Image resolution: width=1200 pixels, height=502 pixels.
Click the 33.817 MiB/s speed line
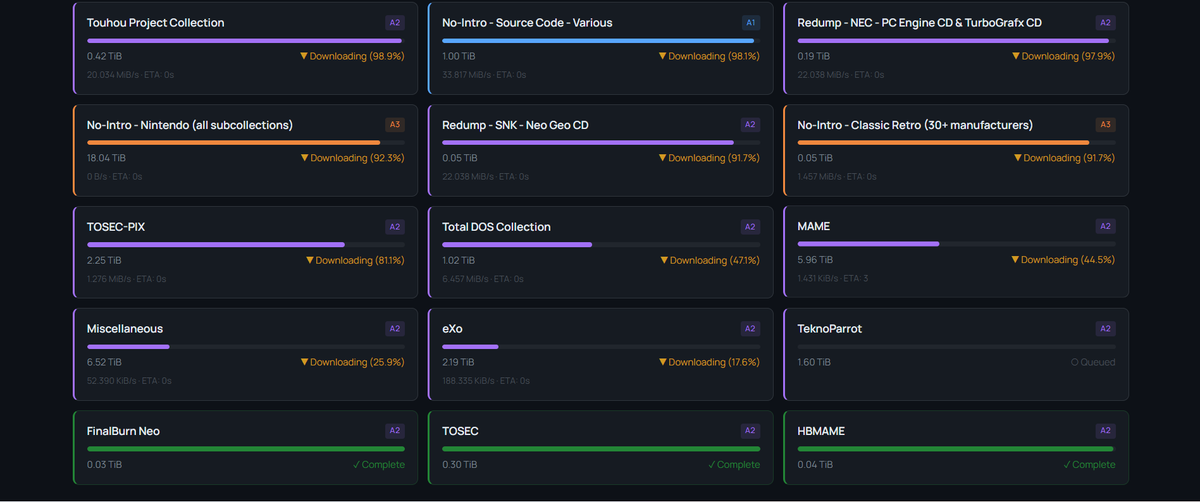484,74
